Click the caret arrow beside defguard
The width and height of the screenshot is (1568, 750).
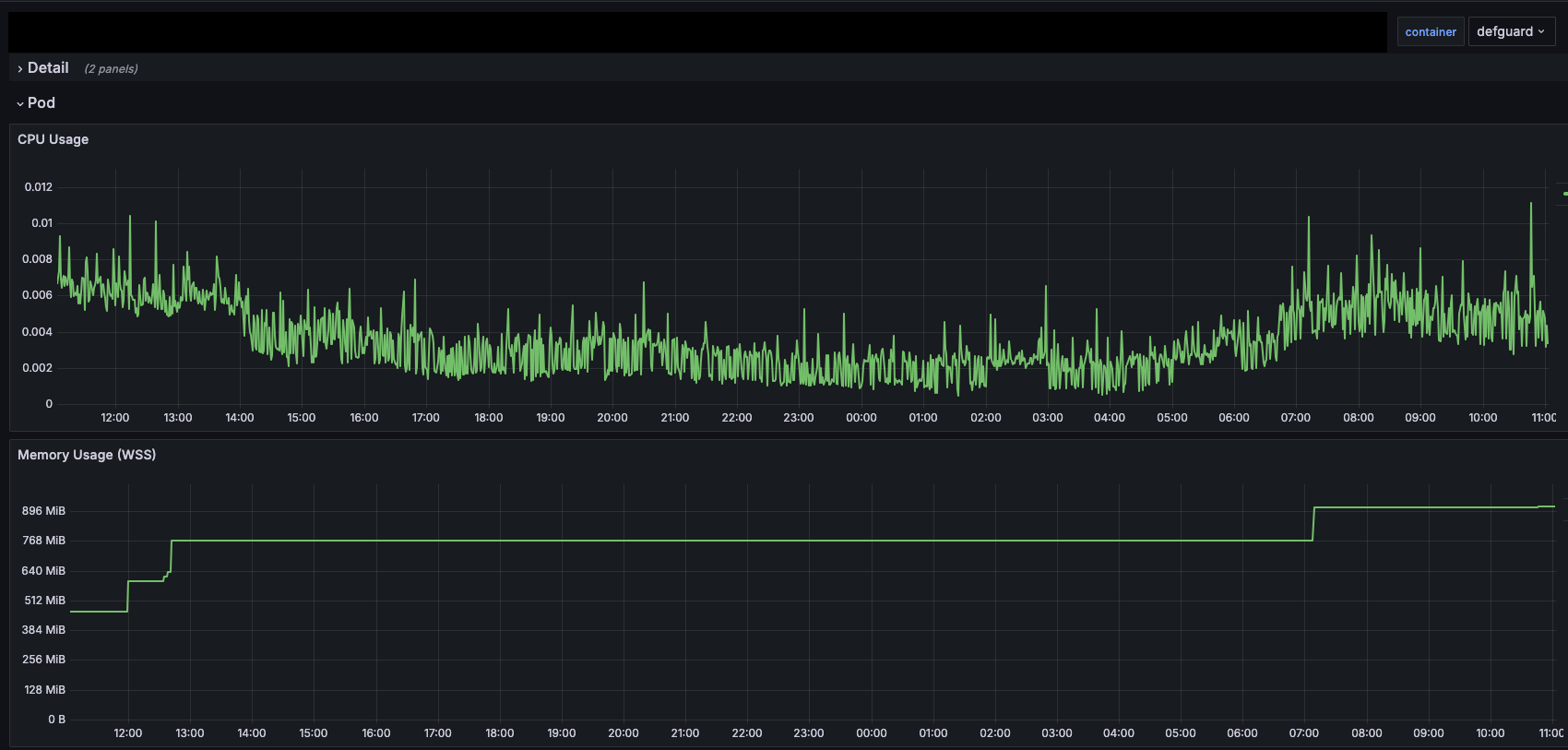(1541, 31)
